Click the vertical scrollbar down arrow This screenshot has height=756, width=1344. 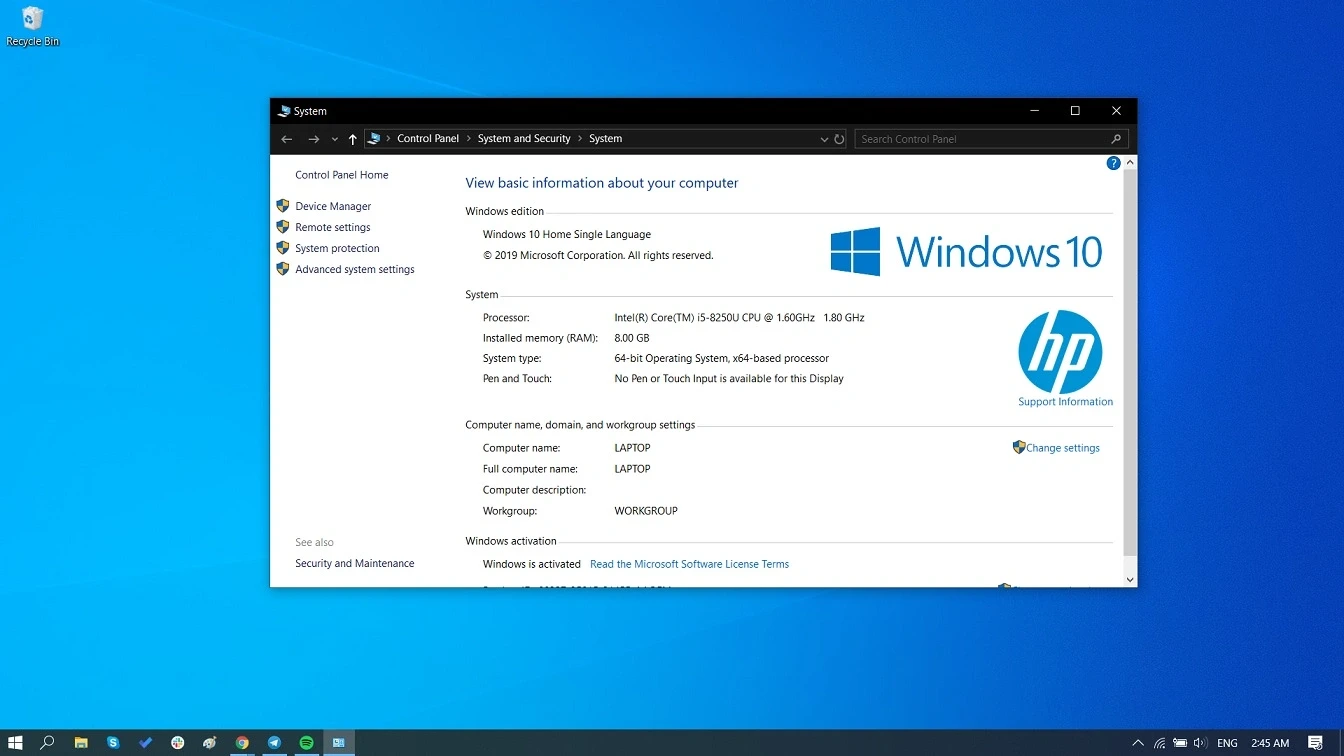(x=1130, y=579)
